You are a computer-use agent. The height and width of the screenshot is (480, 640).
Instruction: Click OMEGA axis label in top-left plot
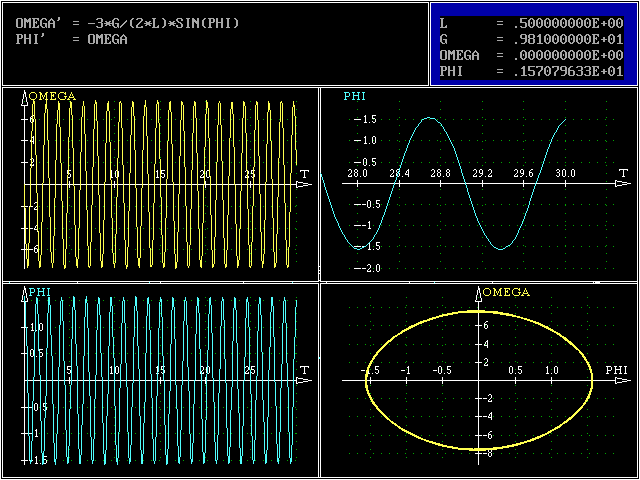click(x=52, y=96)
